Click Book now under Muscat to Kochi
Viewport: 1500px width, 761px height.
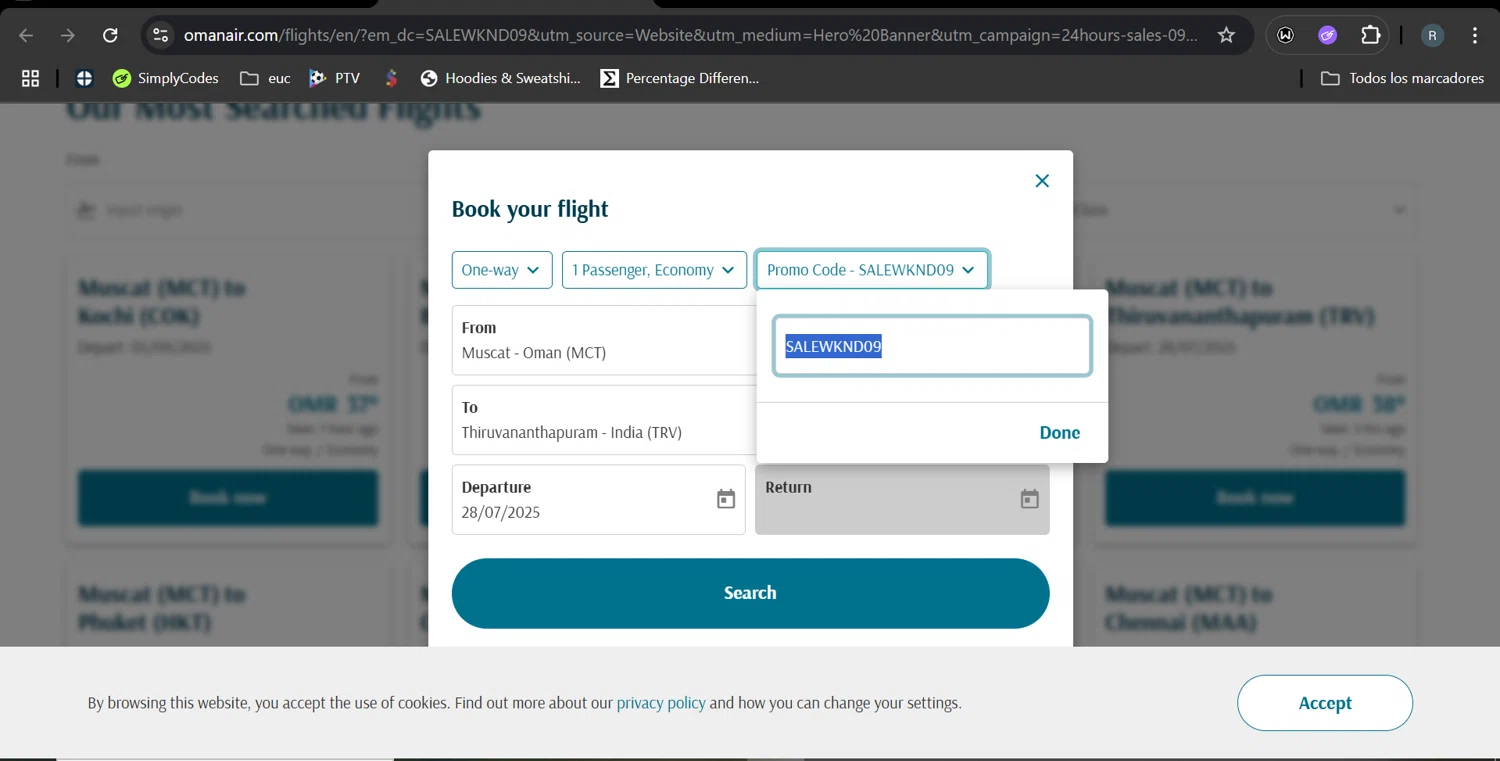pyautogui.click(x=228, y=497)
